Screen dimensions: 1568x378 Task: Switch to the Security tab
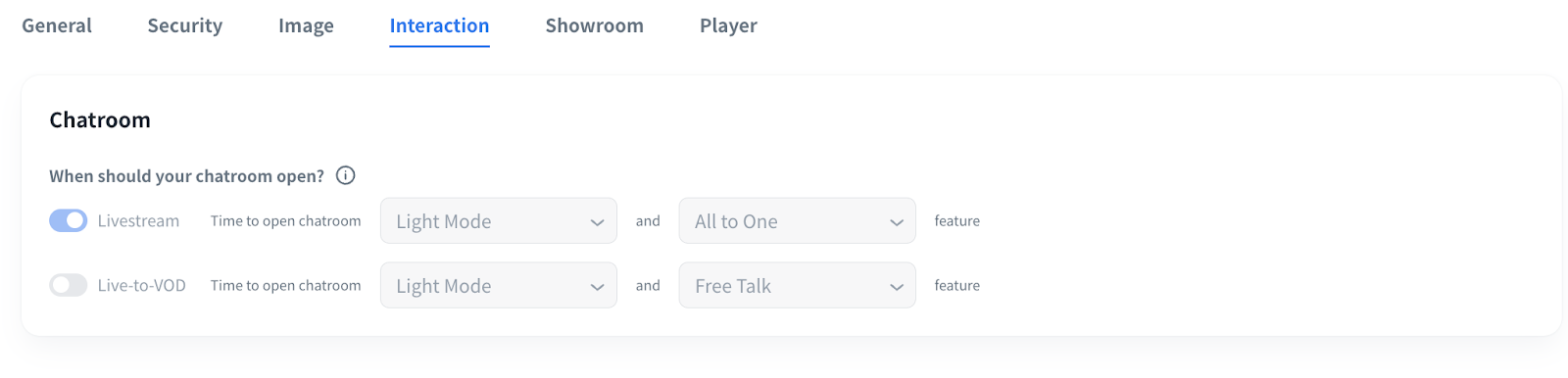[185, 25]
